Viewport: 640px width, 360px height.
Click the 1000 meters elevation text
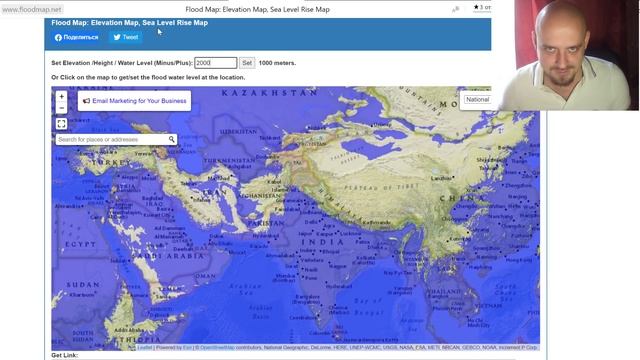coord(277,63)
